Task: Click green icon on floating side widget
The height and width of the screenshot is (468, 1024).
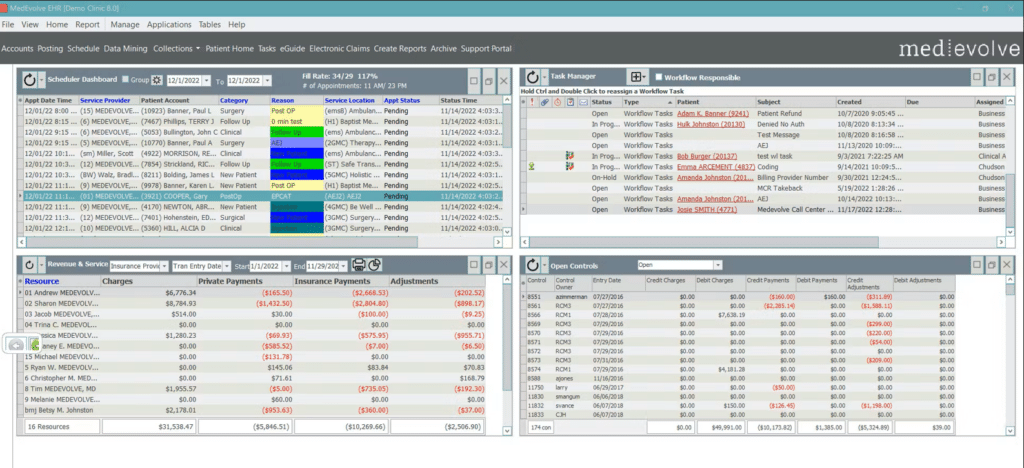Action: [x=35, y=344]
